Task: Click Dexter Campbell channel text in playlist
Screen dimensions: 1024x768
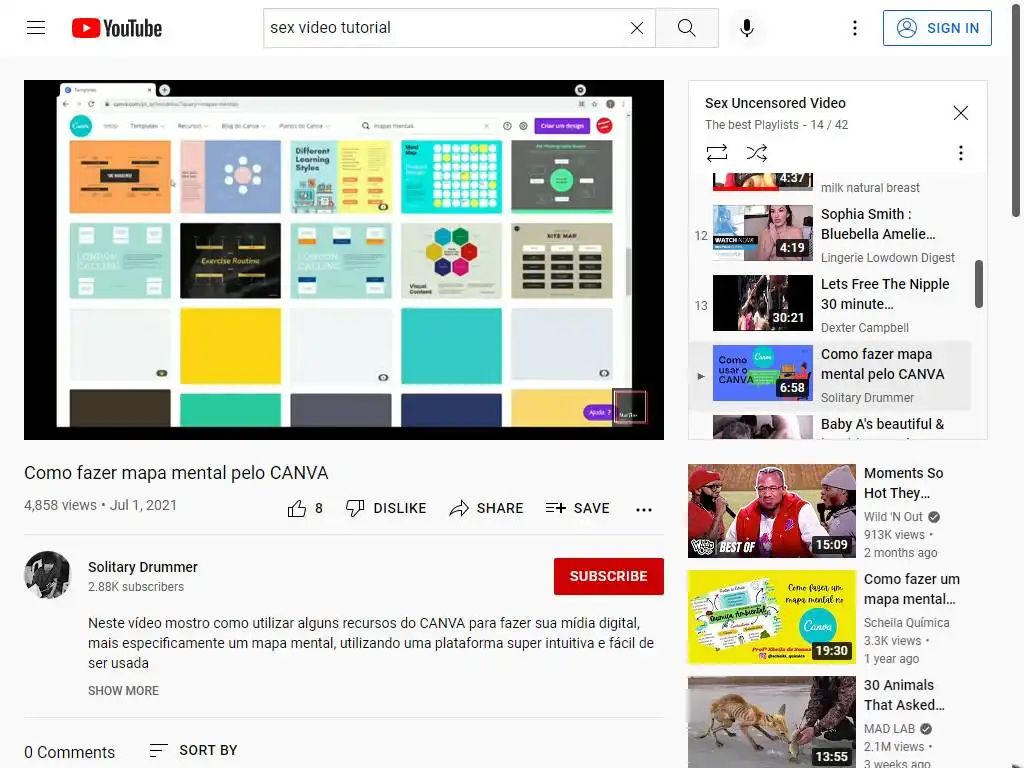Action: 865,327
